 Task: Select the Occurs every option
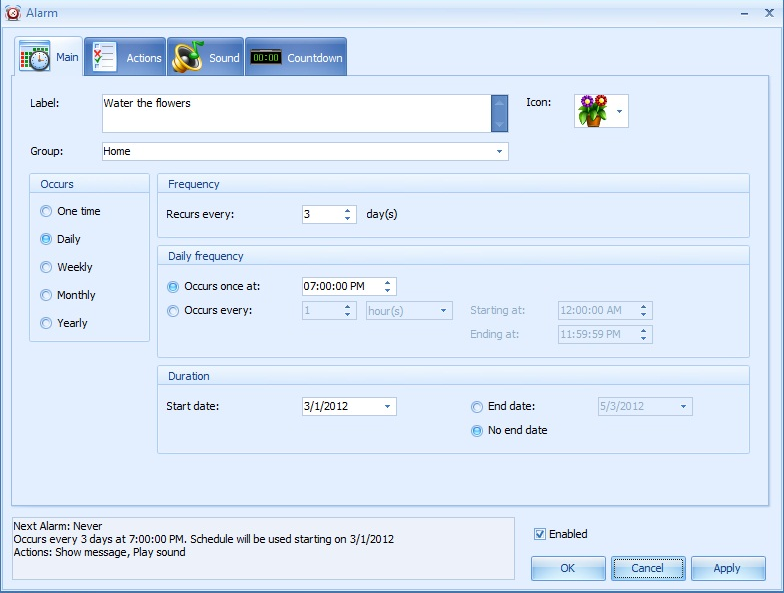point(210,310)
